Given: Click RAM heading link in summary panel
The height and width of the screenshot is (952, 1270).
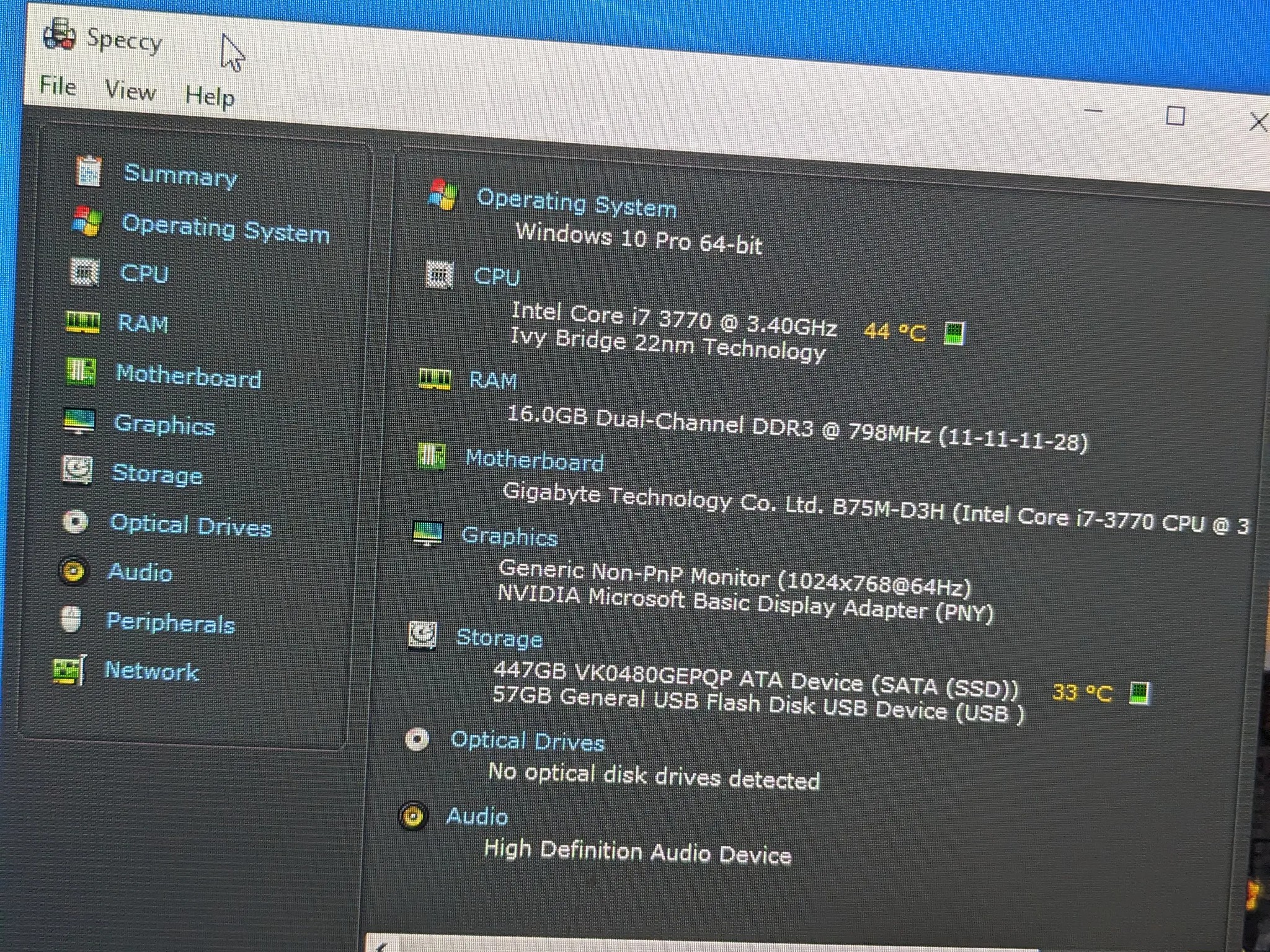Looking at the screenshot, I should 493,380.
